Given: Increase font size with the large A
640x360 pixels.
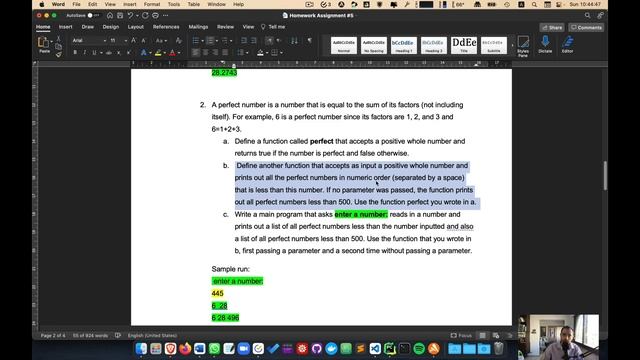Looking at the screenshot, I should coord(133,40).
